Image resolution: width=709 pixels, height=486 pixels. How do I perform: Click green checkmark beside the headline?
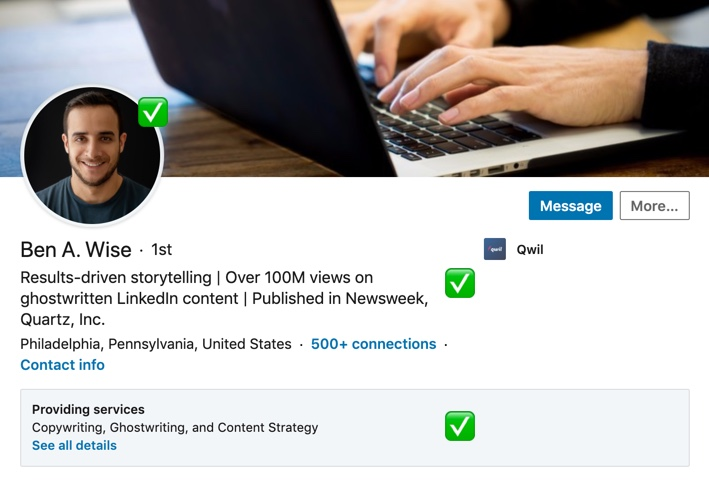point(459,283)
